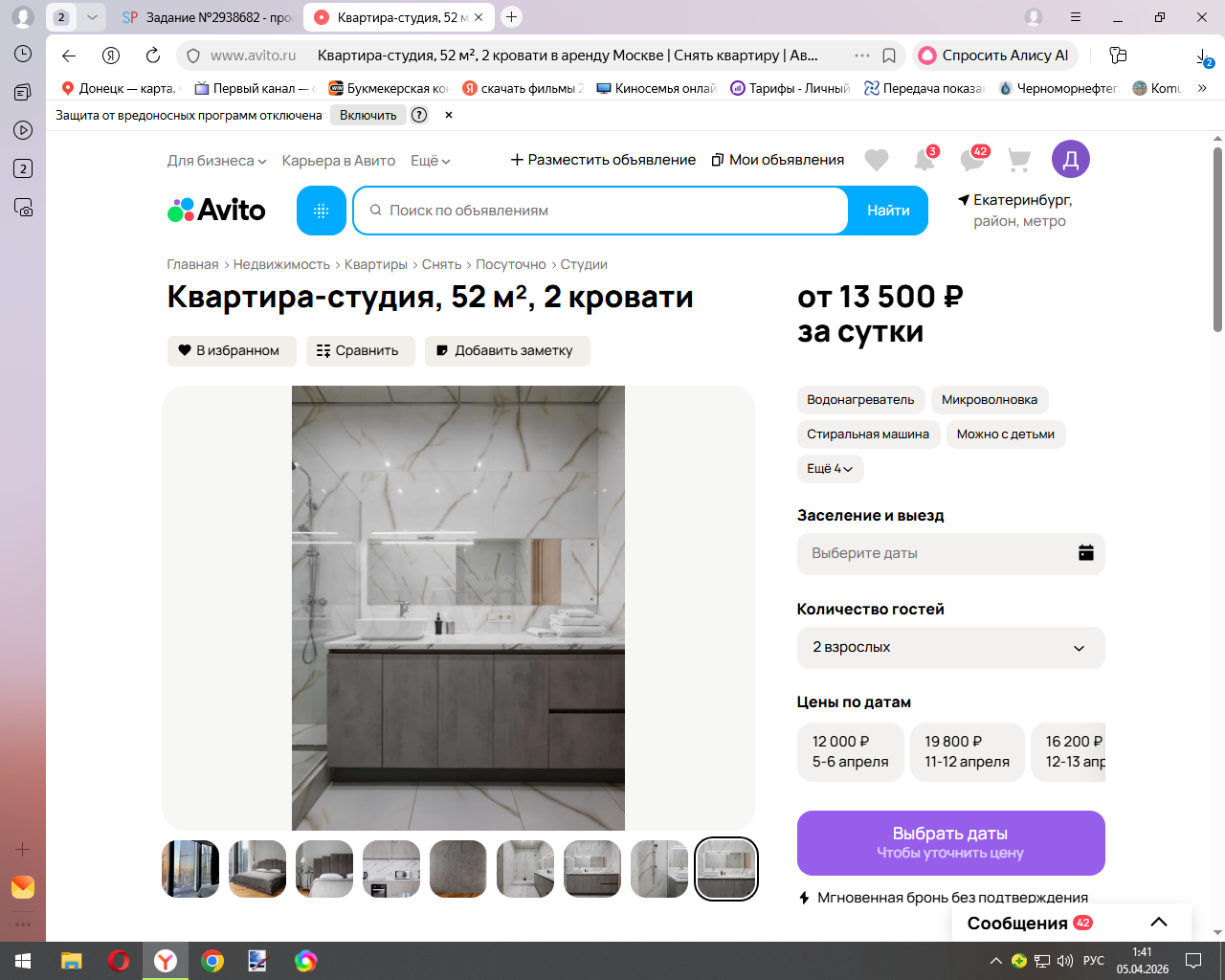
Task: Click the calendar icon in date field
Action: point(1086,553)
